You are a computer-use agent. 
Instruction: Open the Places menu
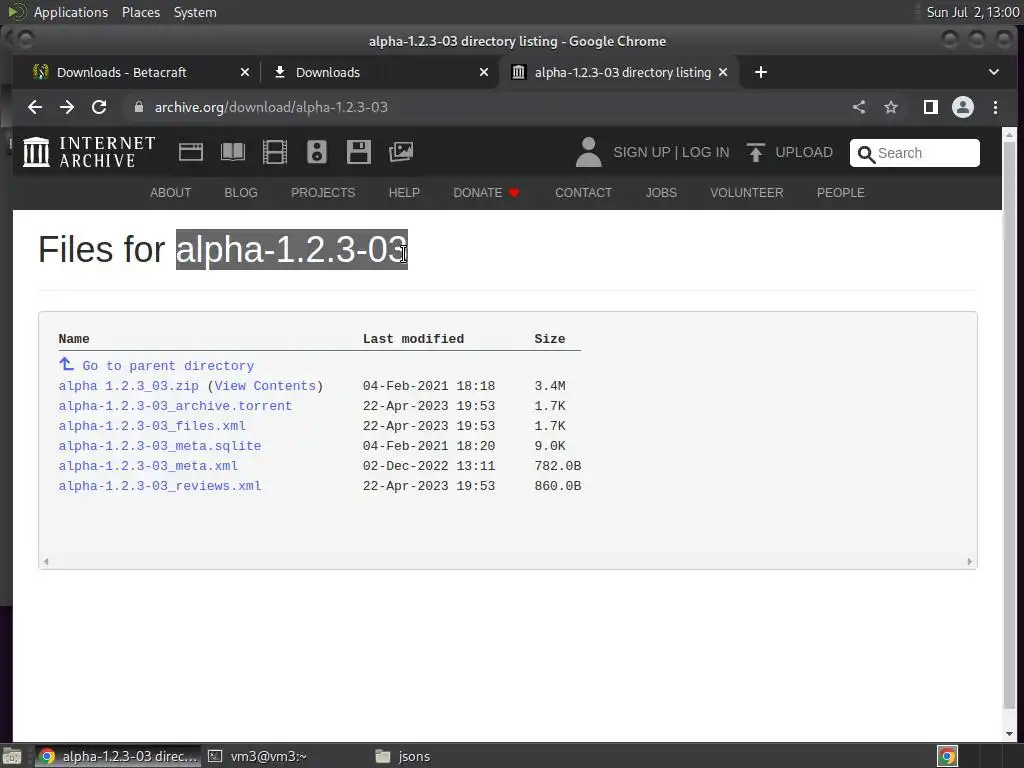[x=140, y=12]
